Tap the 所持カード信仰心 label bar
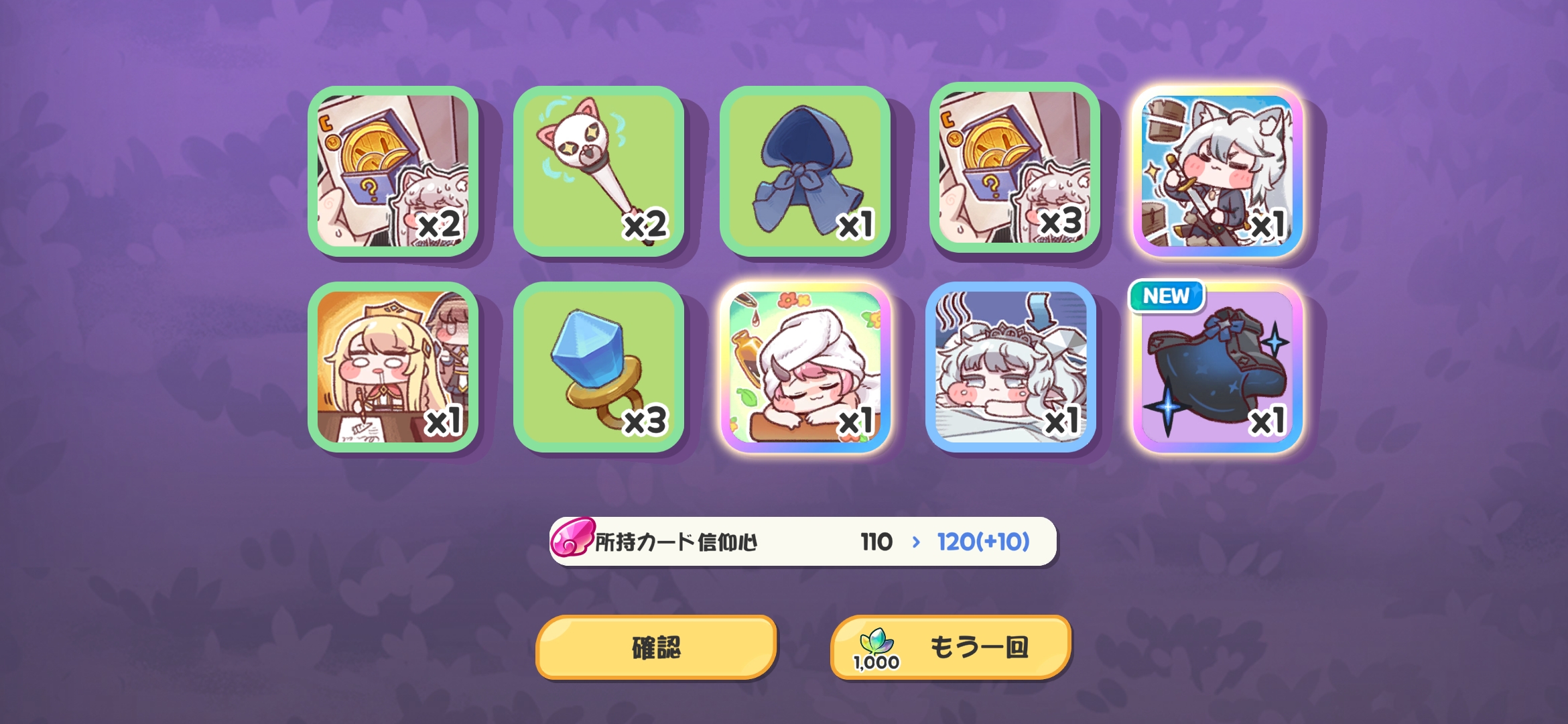This screenshot has width=1568, height=724. (x=803, y=541)
